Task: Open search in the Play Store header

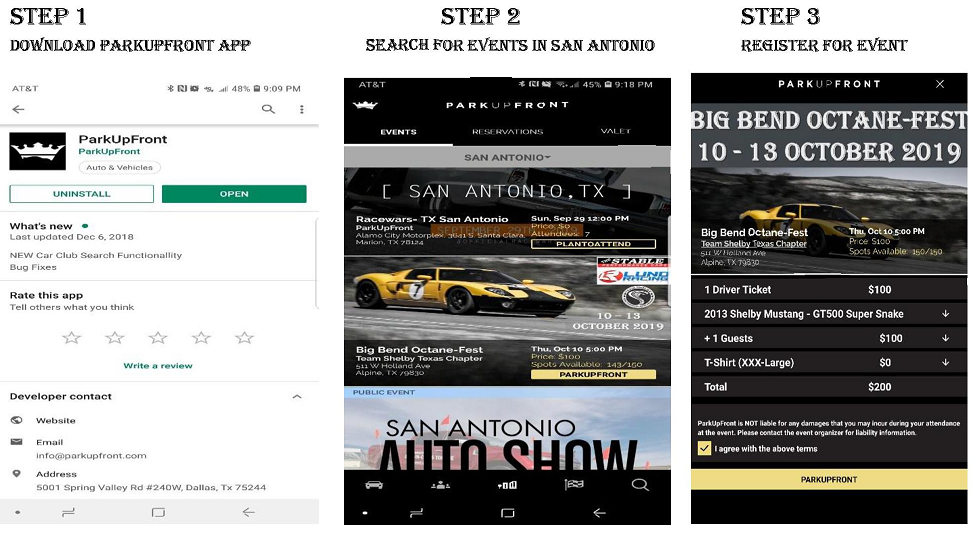Action: (x=268, y=109)
